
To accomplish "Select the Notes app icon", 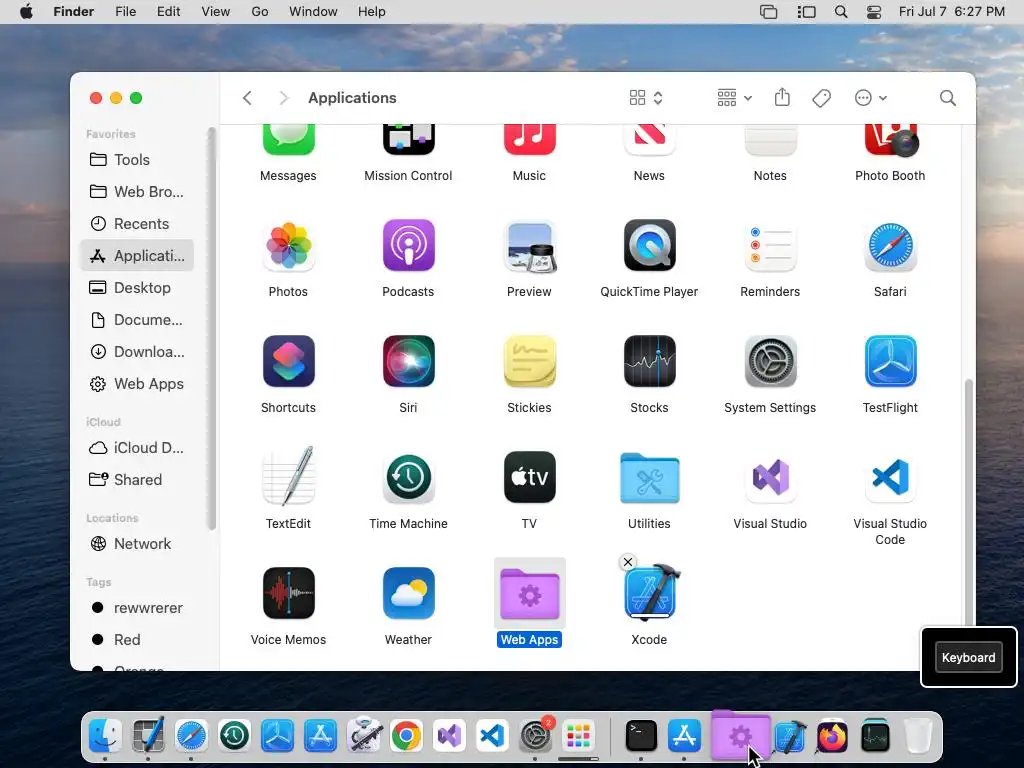I will pos(770,140).
